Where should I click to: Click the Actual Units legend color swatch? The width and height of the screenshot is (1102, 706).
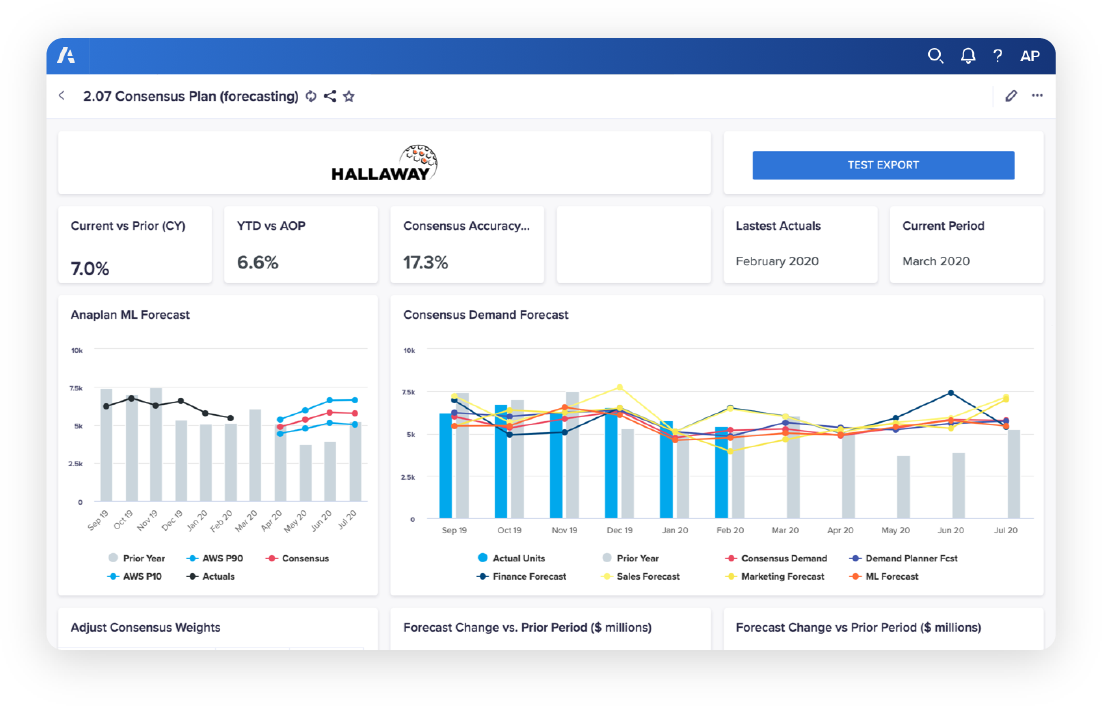483,558
